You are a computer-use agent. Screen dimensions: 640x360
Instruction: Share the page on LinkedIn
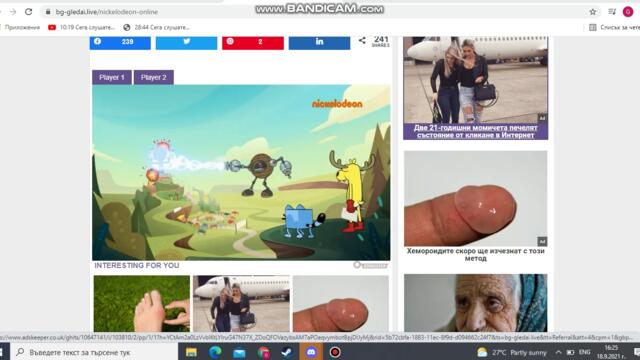(319, 42)
